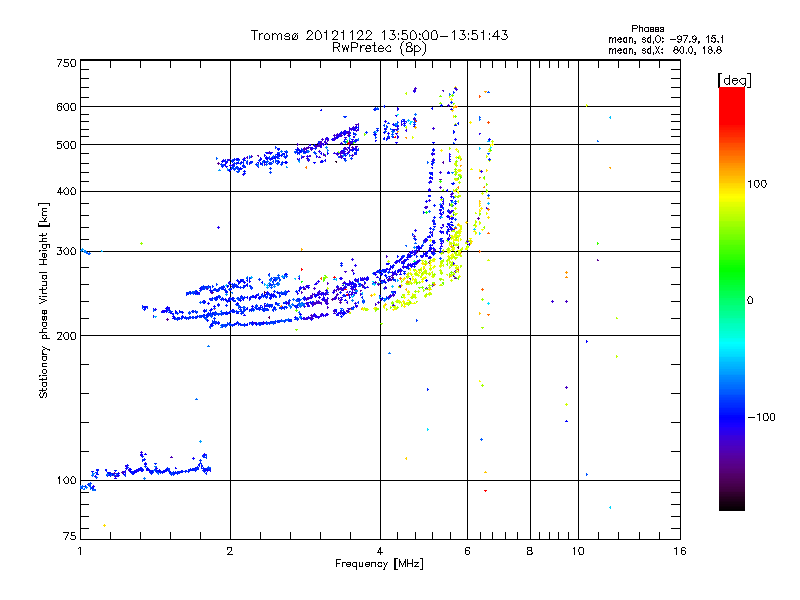The width and height of the screenshot is (800, 600).
Task: Click the y-axis tick label "400"
Action: [x=66, y=191]
